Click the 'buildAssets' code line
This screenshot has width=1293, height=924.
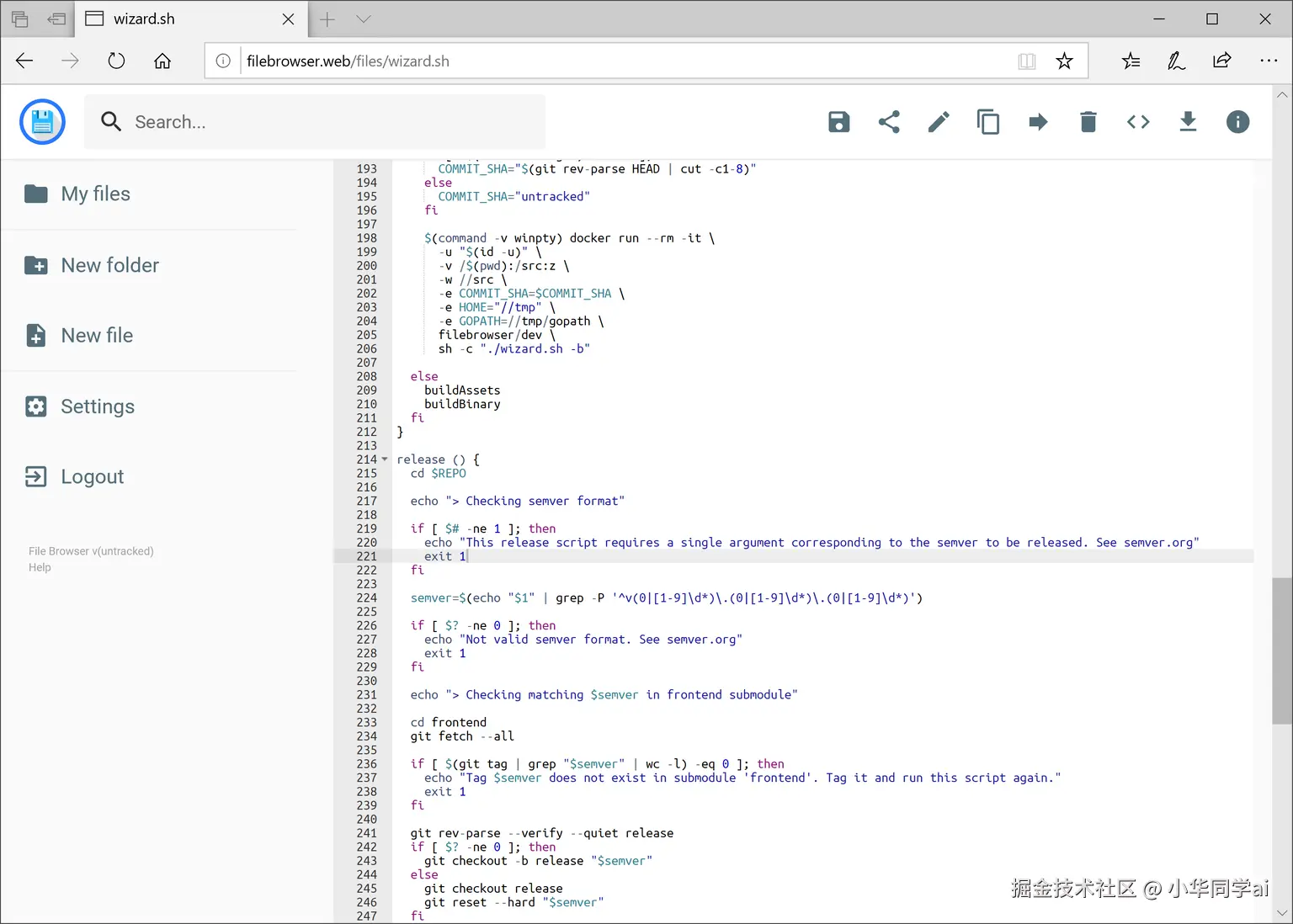tap(462, 390)
